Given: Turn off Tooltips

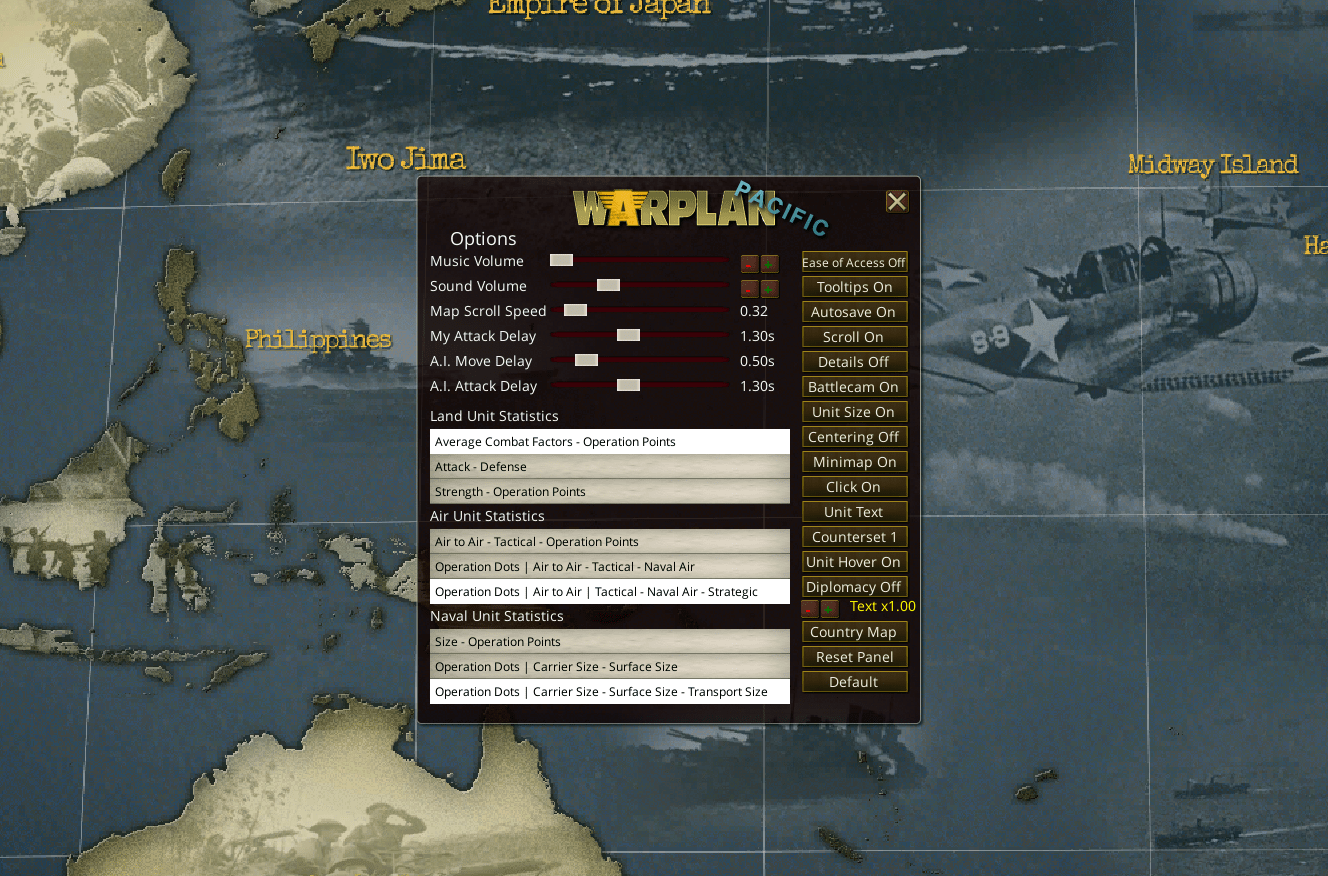Looking at the screenshot, I should pyautogui.click(x=854, y=287).
